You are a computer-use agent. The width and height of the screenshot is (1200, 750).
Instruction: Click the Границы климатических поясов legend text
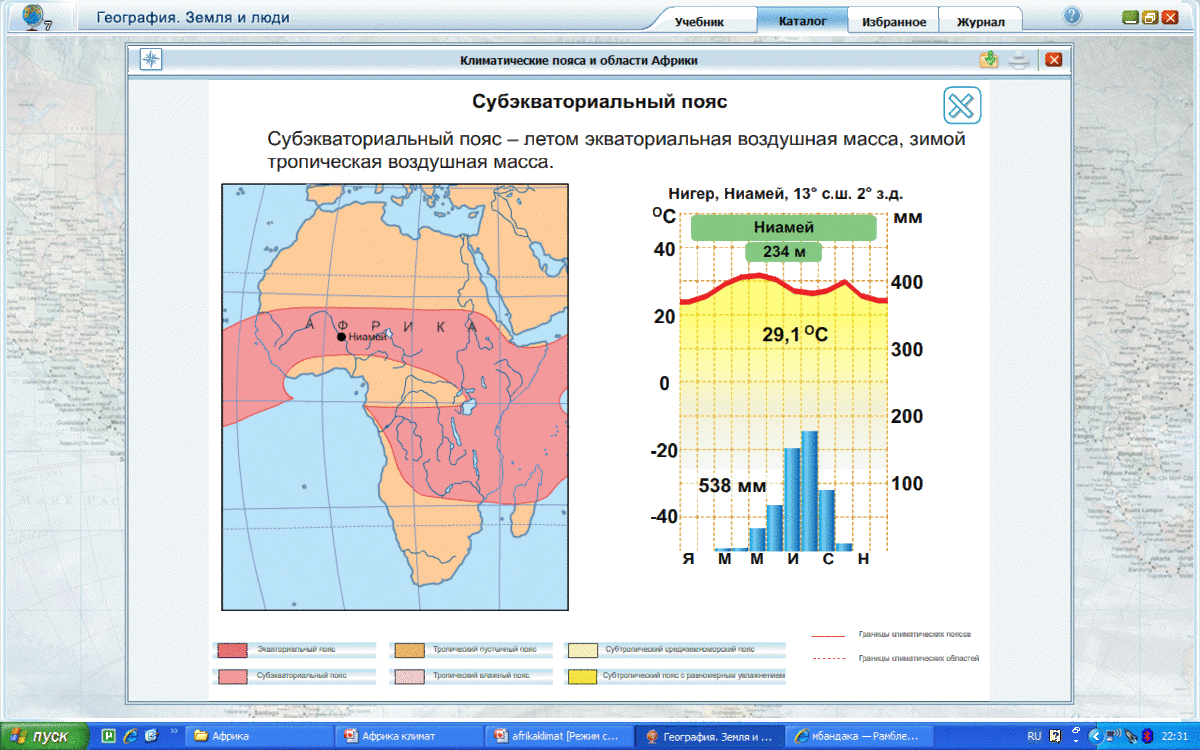point(914,634)
